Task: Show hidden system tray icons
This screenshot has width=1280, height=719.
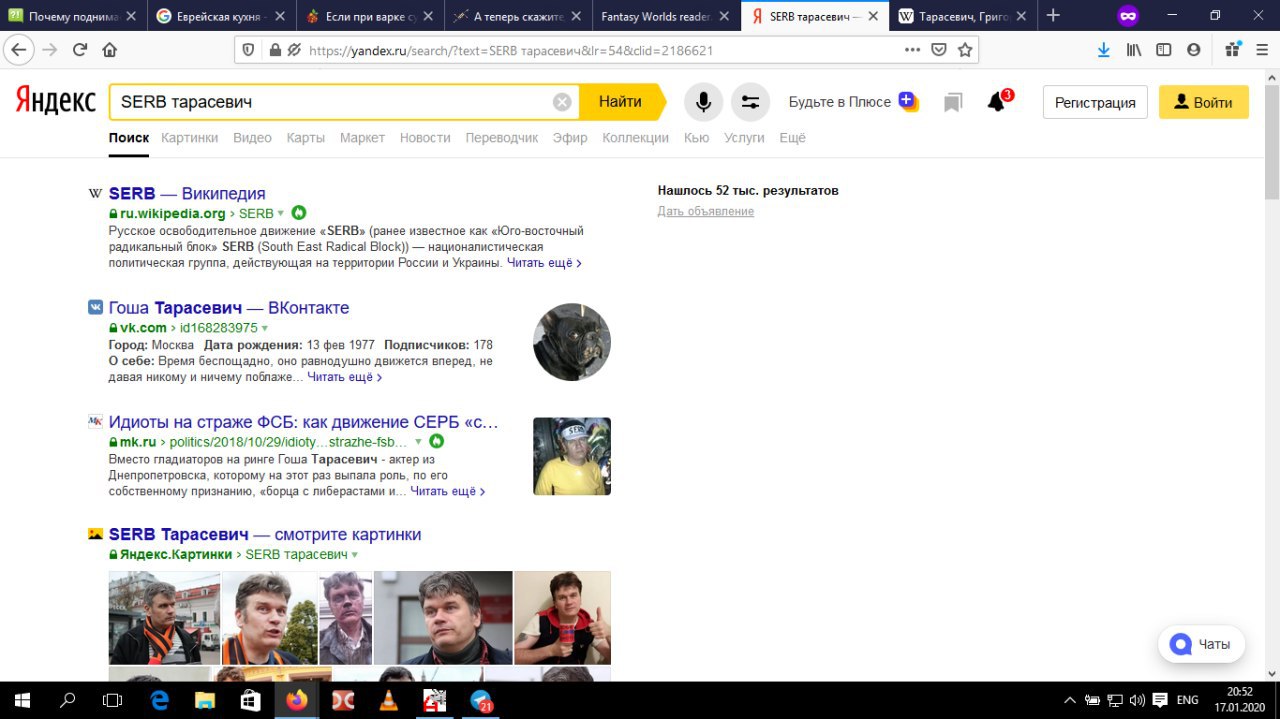Action: pyautogui.click(x=1070, y=700)
